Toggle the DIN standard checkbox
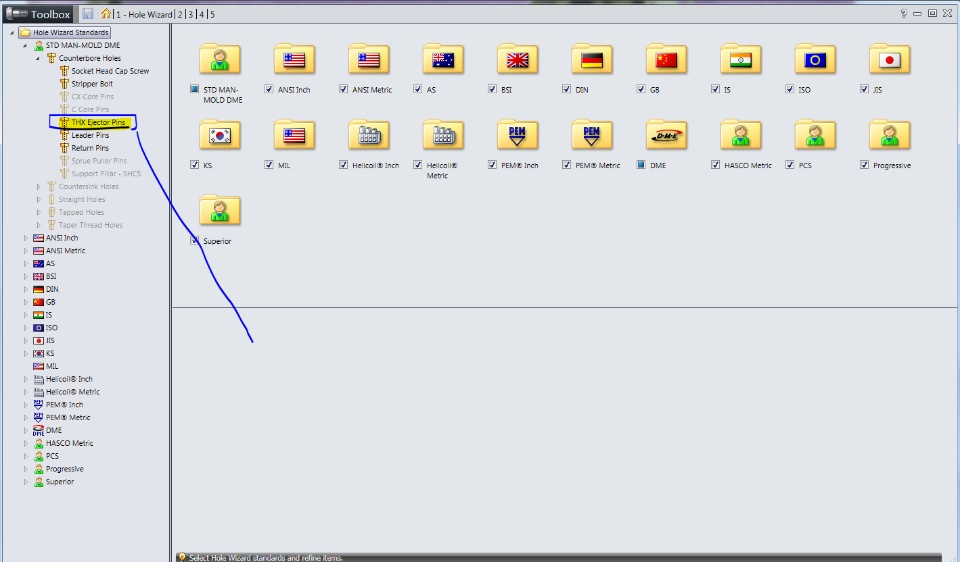 coord(566,89)
